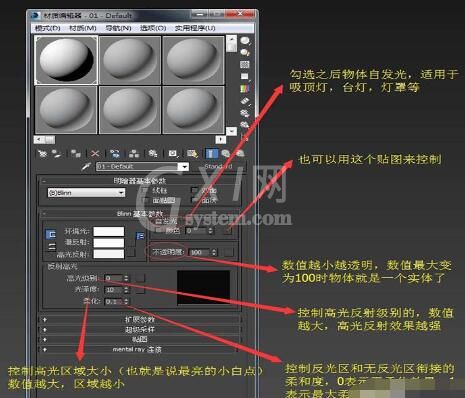Viewport: 465px width, 398px height.
Task: Click the rainbow Video Color Check icon
Action: pyautogui.click(x=245, y=89)
